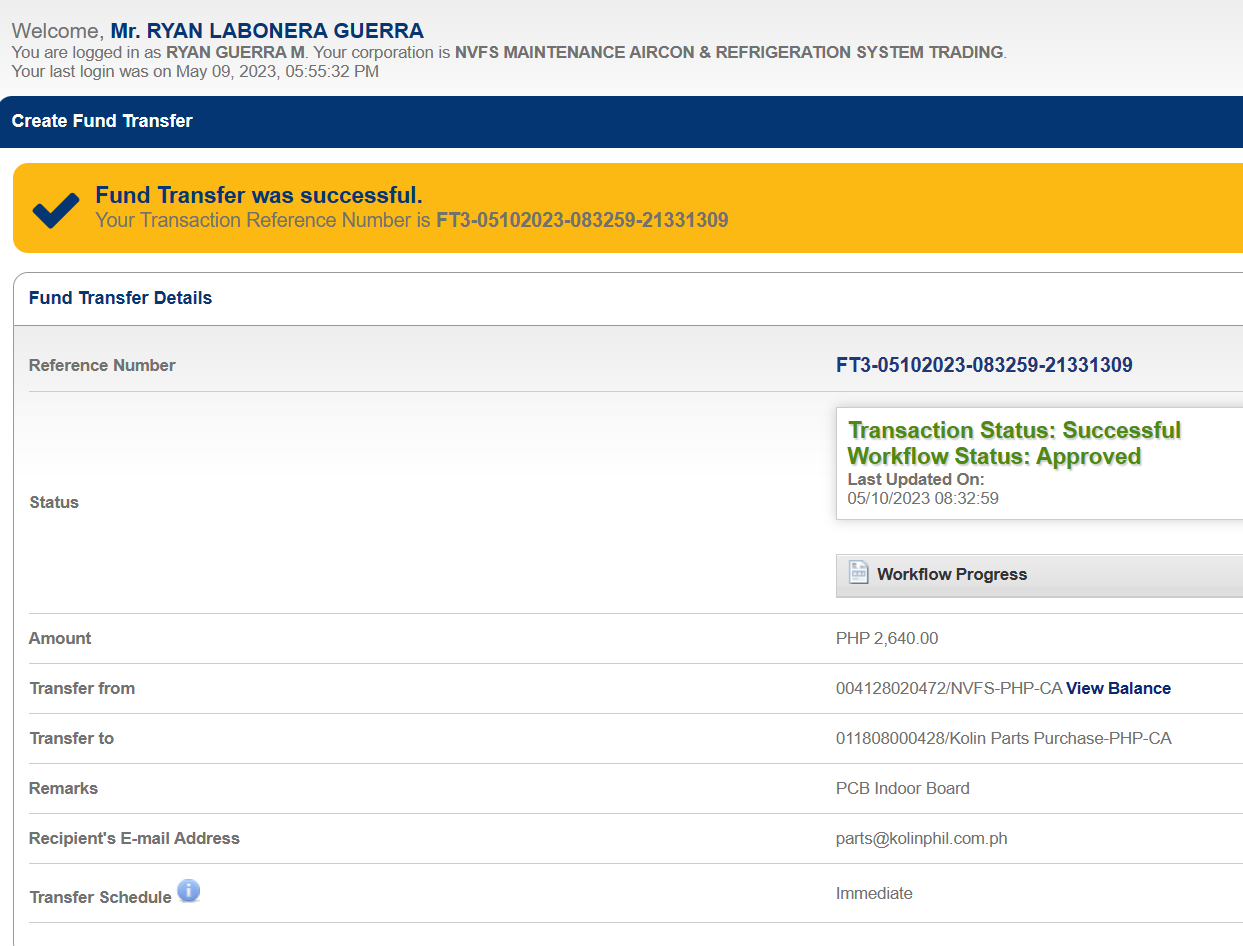Click the Create Fund Transfer header bar
1243x946 pixels.
click(102, 121)
